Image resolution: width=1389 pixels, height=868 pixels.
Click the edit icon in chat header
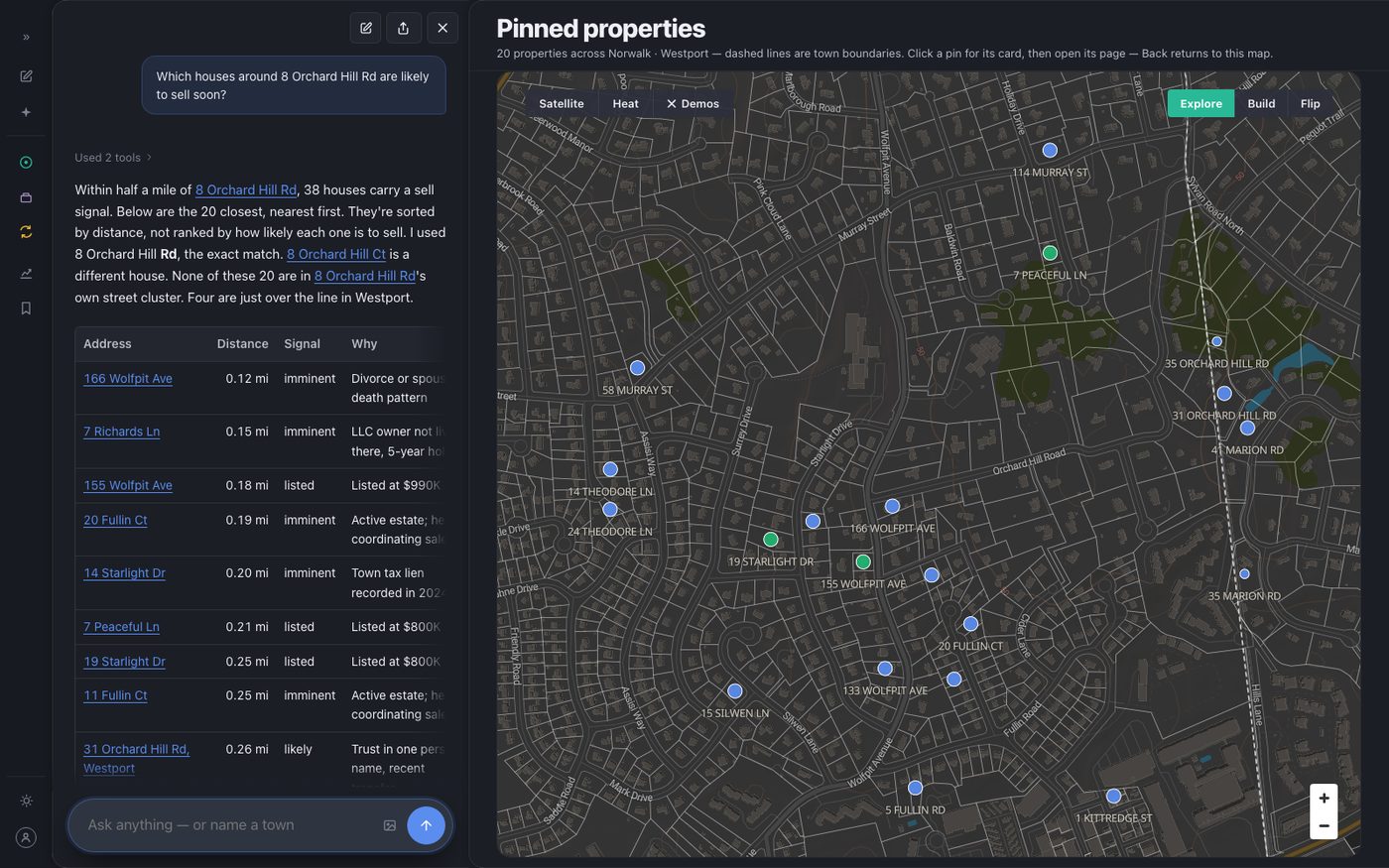pyautogui.click(x=366, y=28)
